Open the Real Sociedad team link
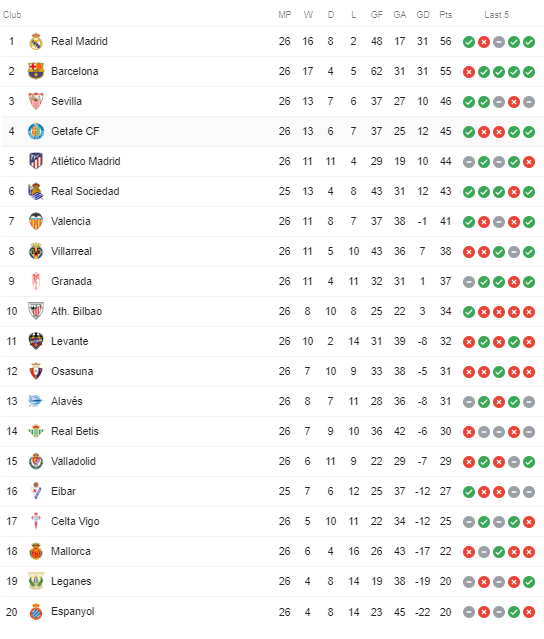This screenshot has height=639, width=544. 85,192
